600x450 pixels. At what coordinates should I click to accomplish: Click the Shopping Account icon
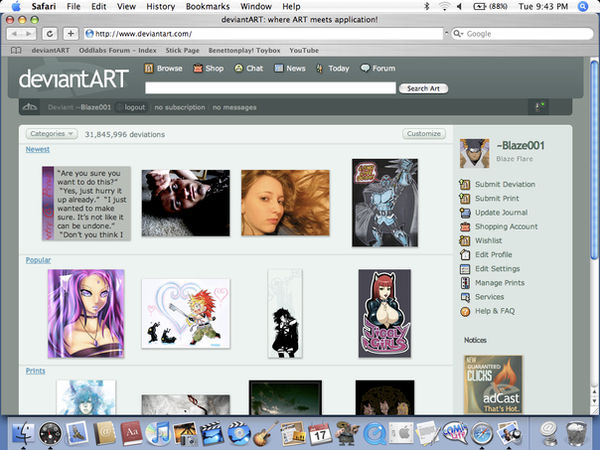point(465,227)
